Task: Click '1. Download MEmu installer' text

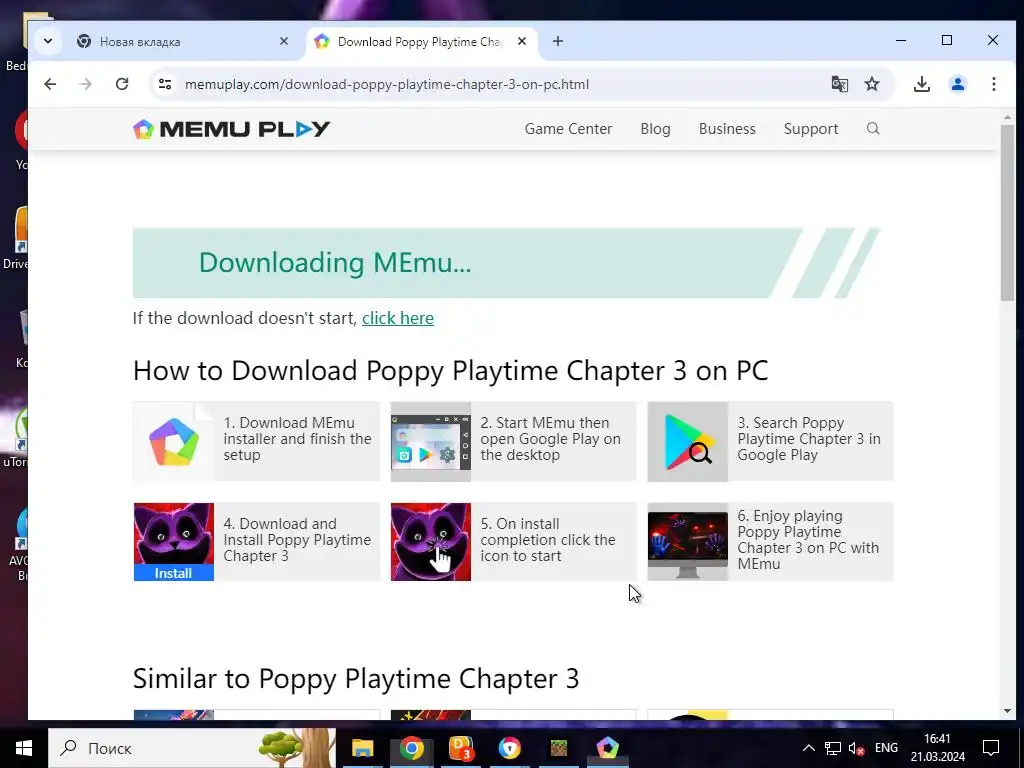Action: pos(297,439)
